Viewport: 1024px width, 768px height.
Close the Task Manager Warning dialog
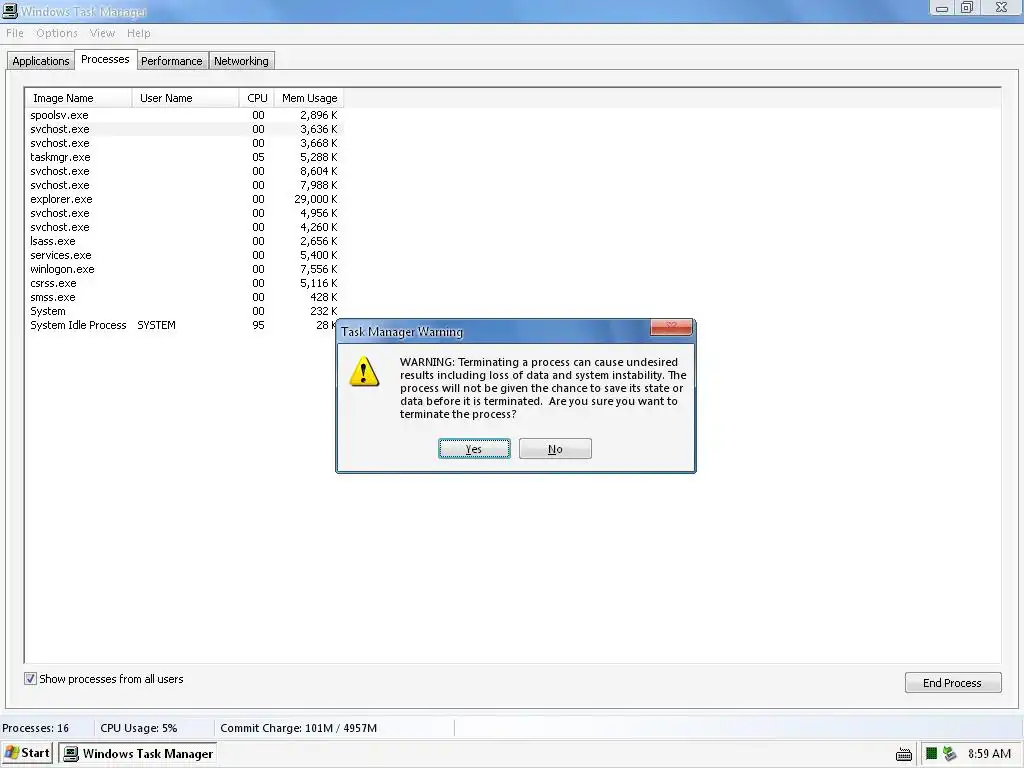671,327
